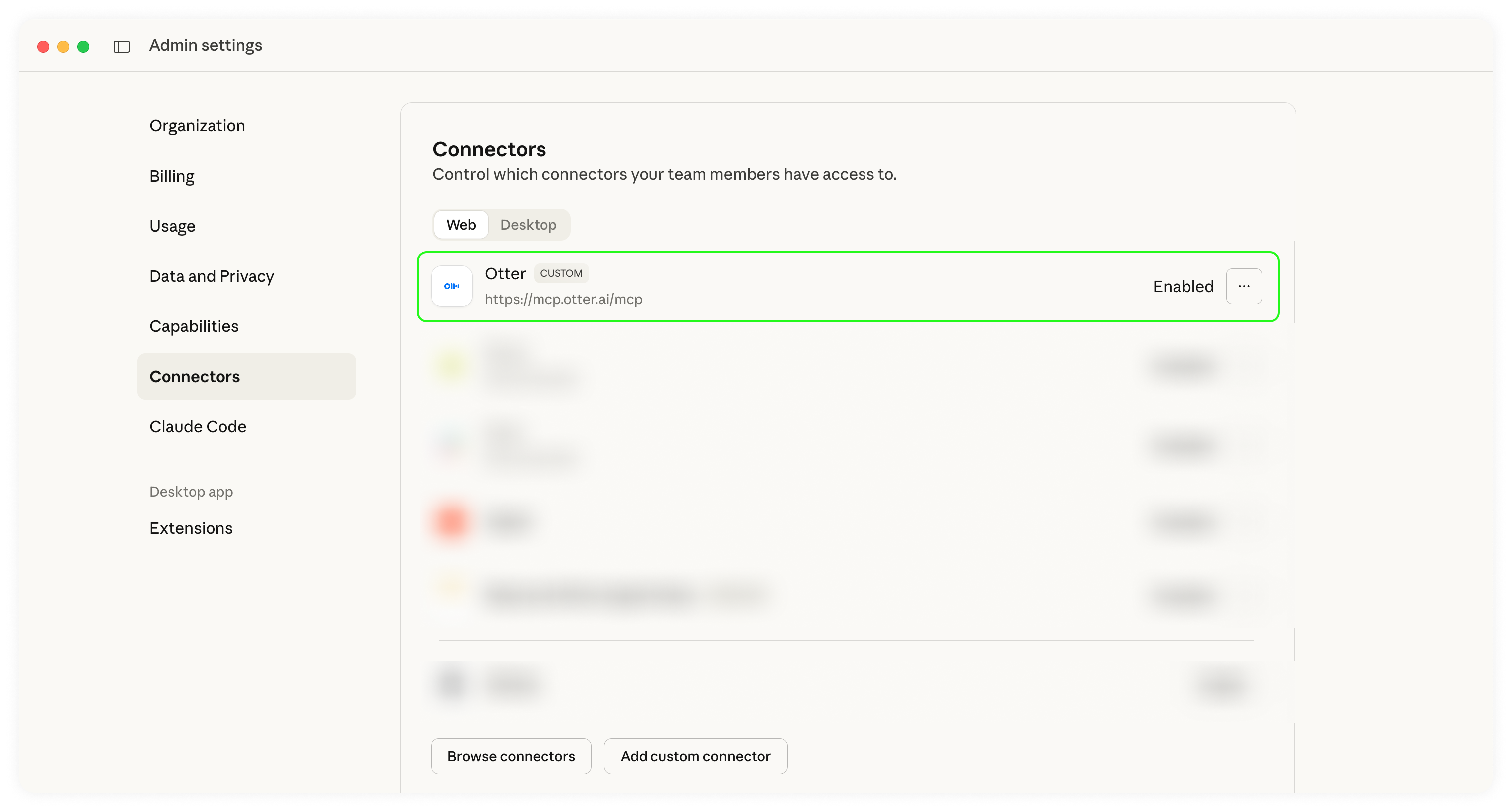Viewport: 1512px width, 812px height.
Task: Click the Otter connector logo icon
Action: pos(451,286)
